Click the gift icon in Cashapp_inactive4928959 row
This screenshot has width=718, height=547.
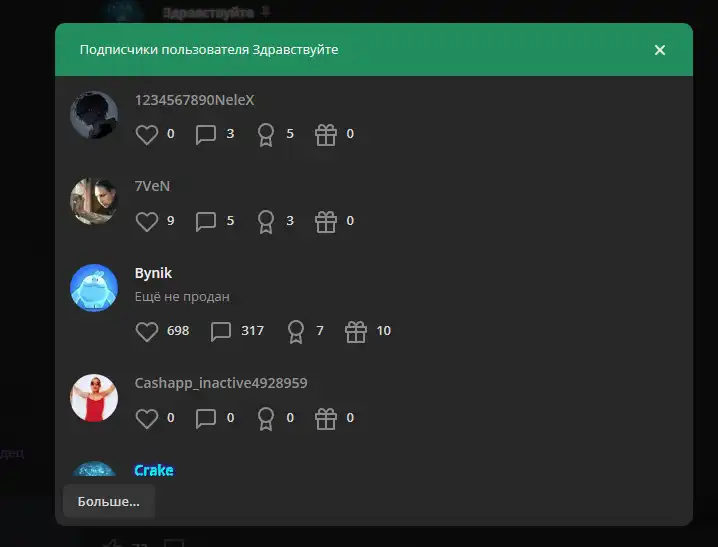click(x=326, y=418)
